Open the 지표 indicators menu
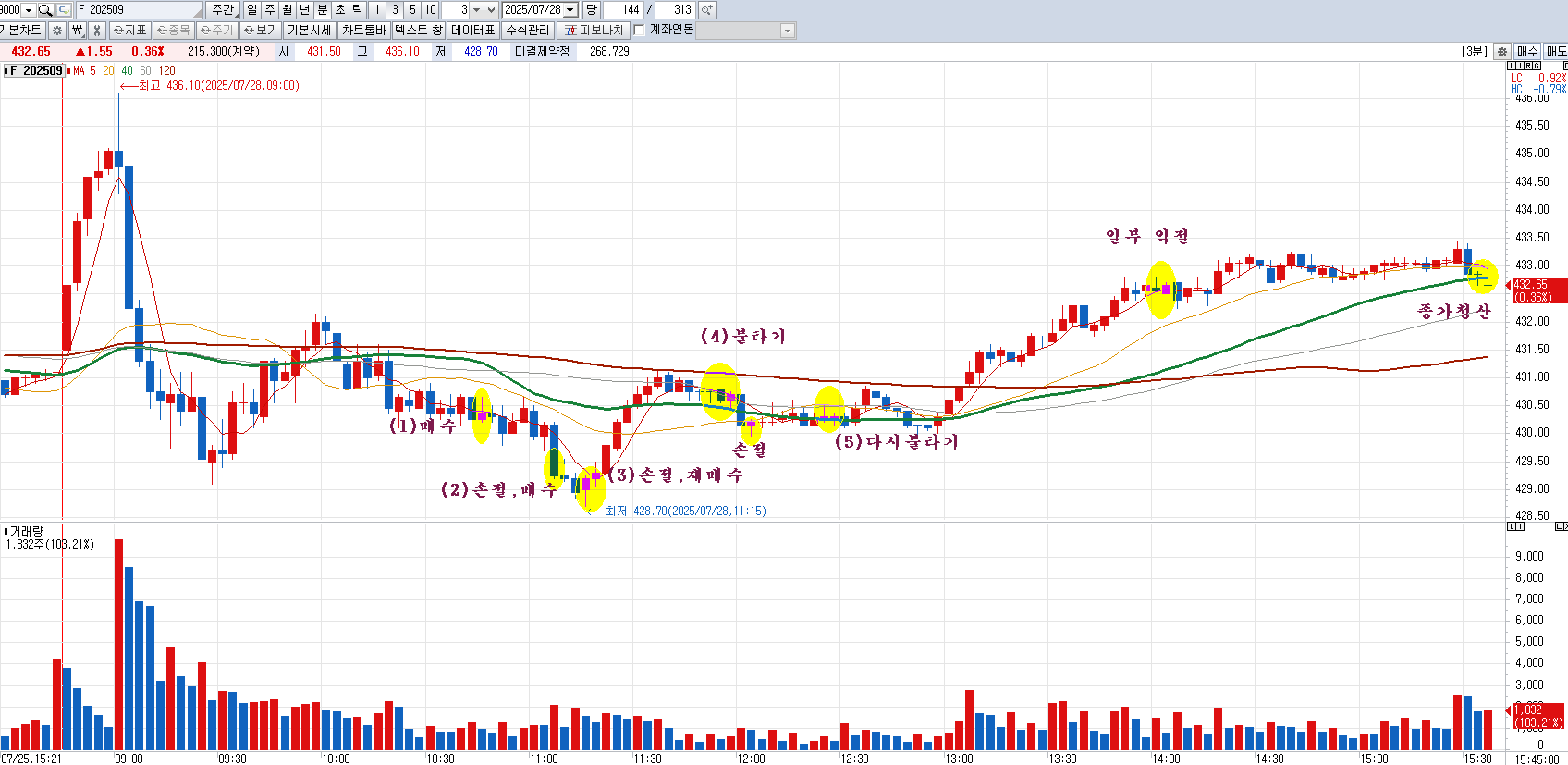 coord(130,31)
